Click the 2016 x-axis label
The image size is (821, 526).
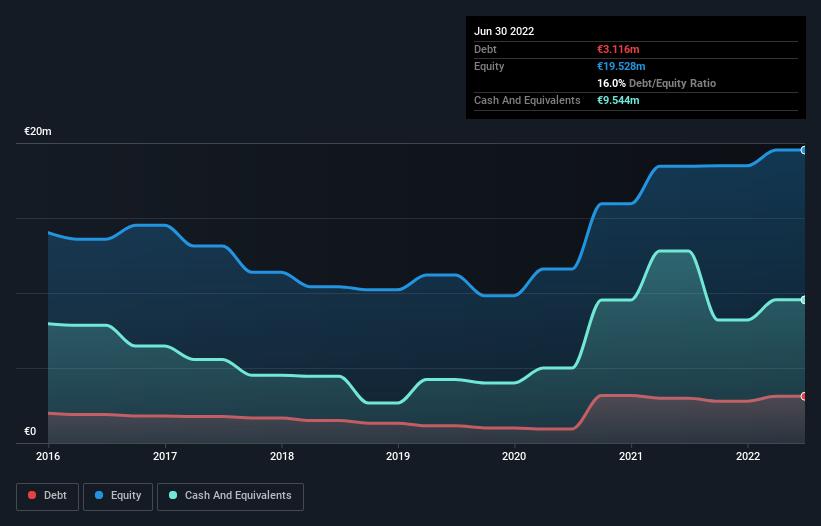click(x=48, y=456)
